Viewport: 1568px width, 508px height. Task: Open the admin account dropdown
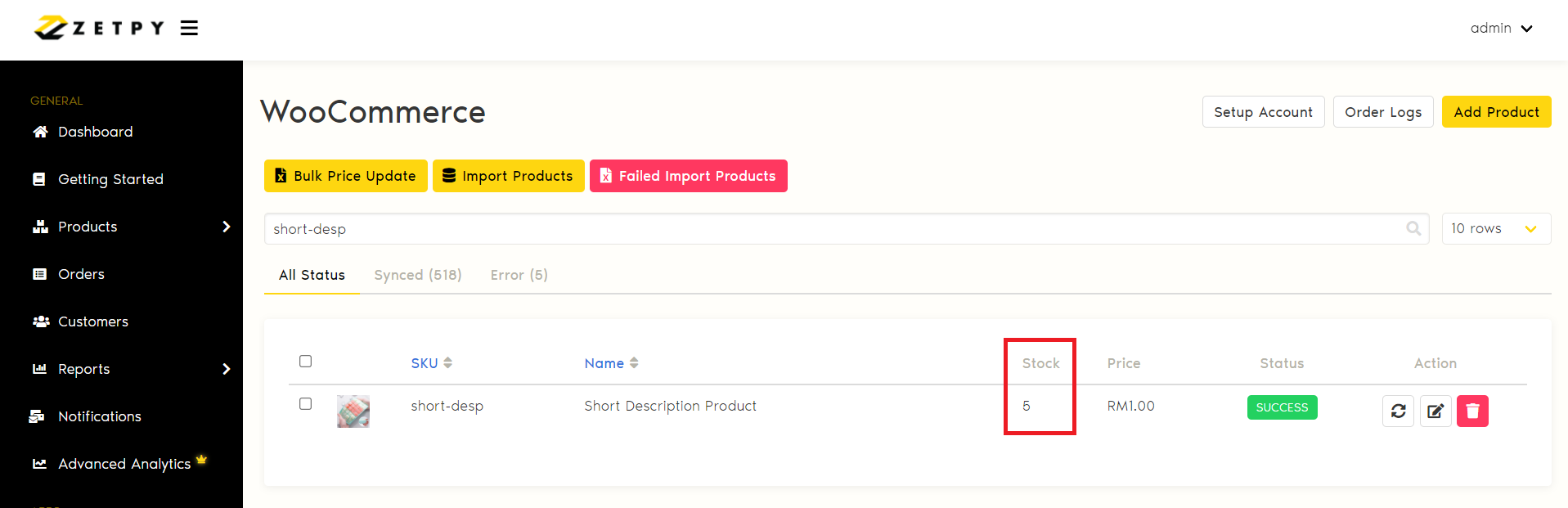tap(1501, 29)
